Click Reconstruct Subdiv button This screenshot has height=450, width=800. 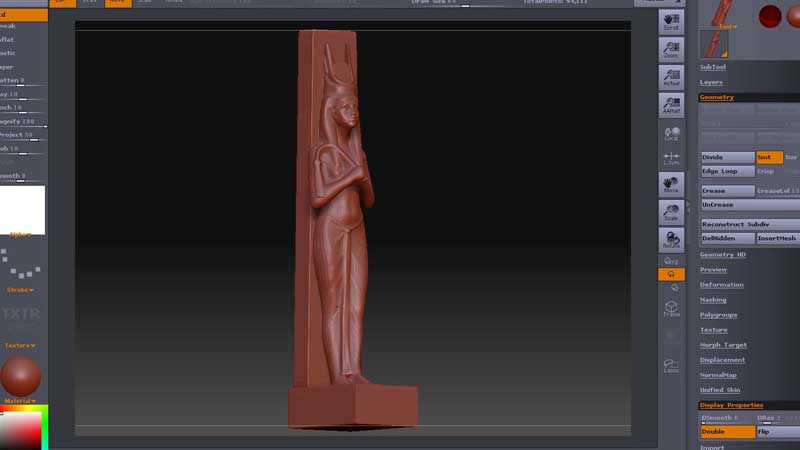[750, 224]
